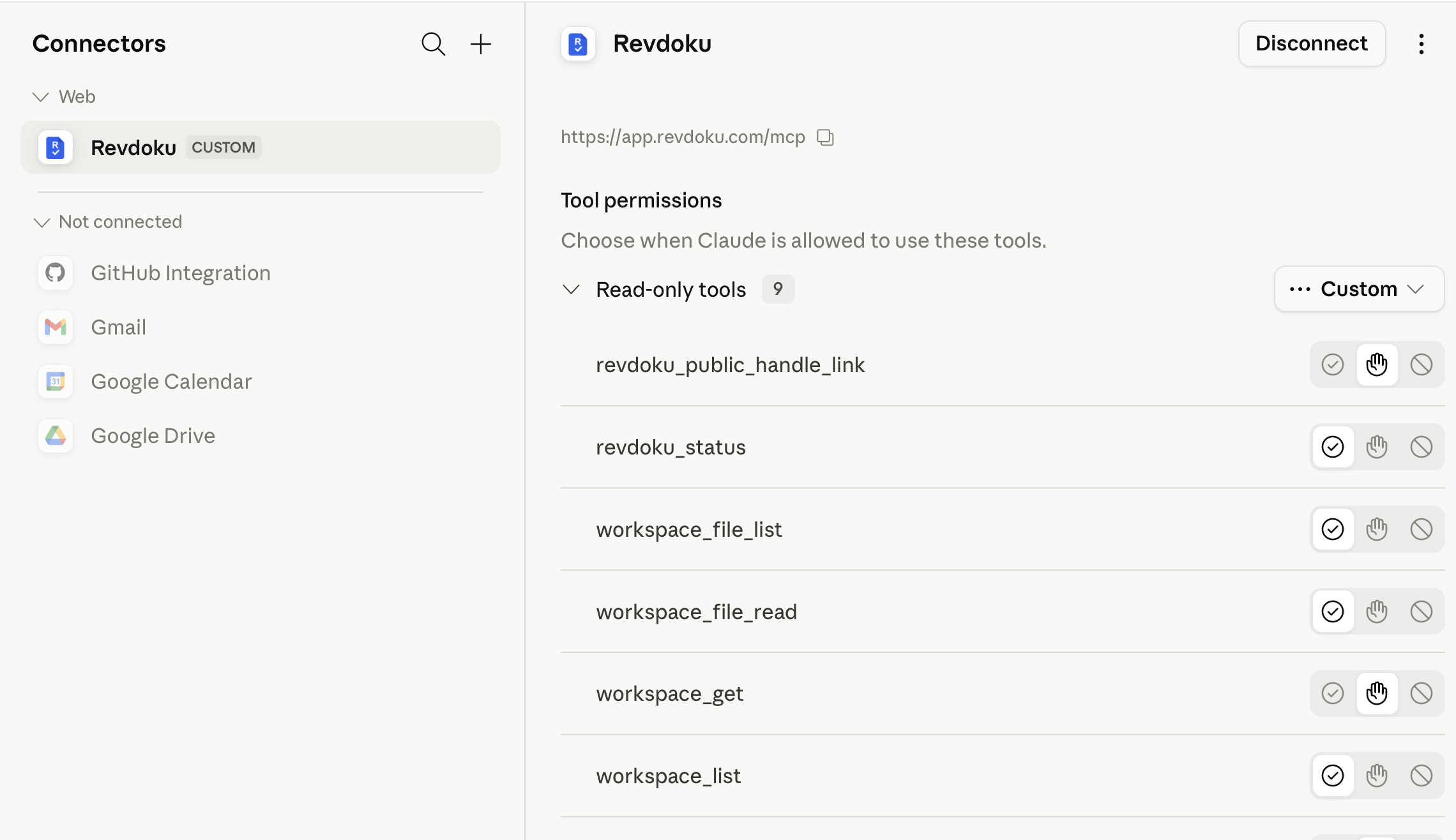Collapse the Web connectors group

click(41, 97)
